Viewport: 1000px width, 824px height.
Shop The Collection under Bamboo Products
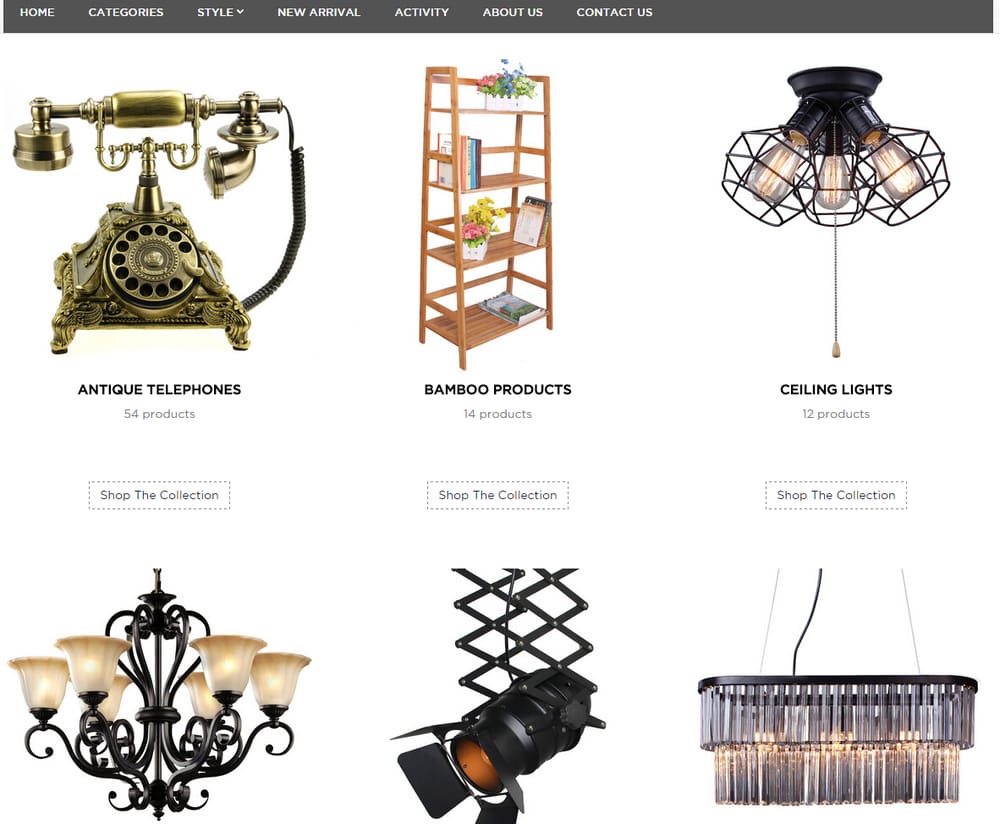(498, 496)
